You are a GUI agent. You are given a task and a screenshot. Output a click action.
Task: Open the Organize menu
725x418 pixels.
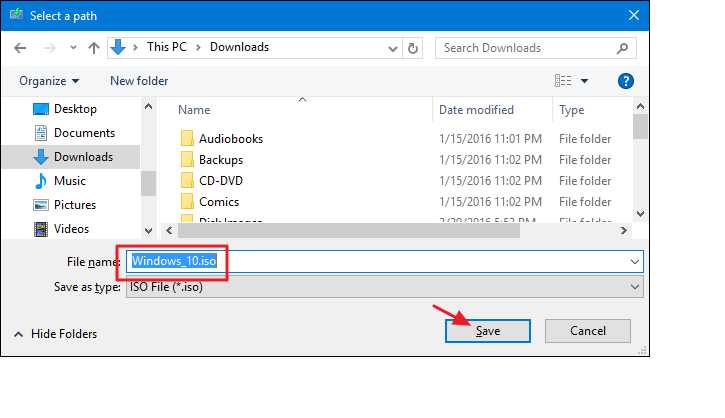[48, 81]
